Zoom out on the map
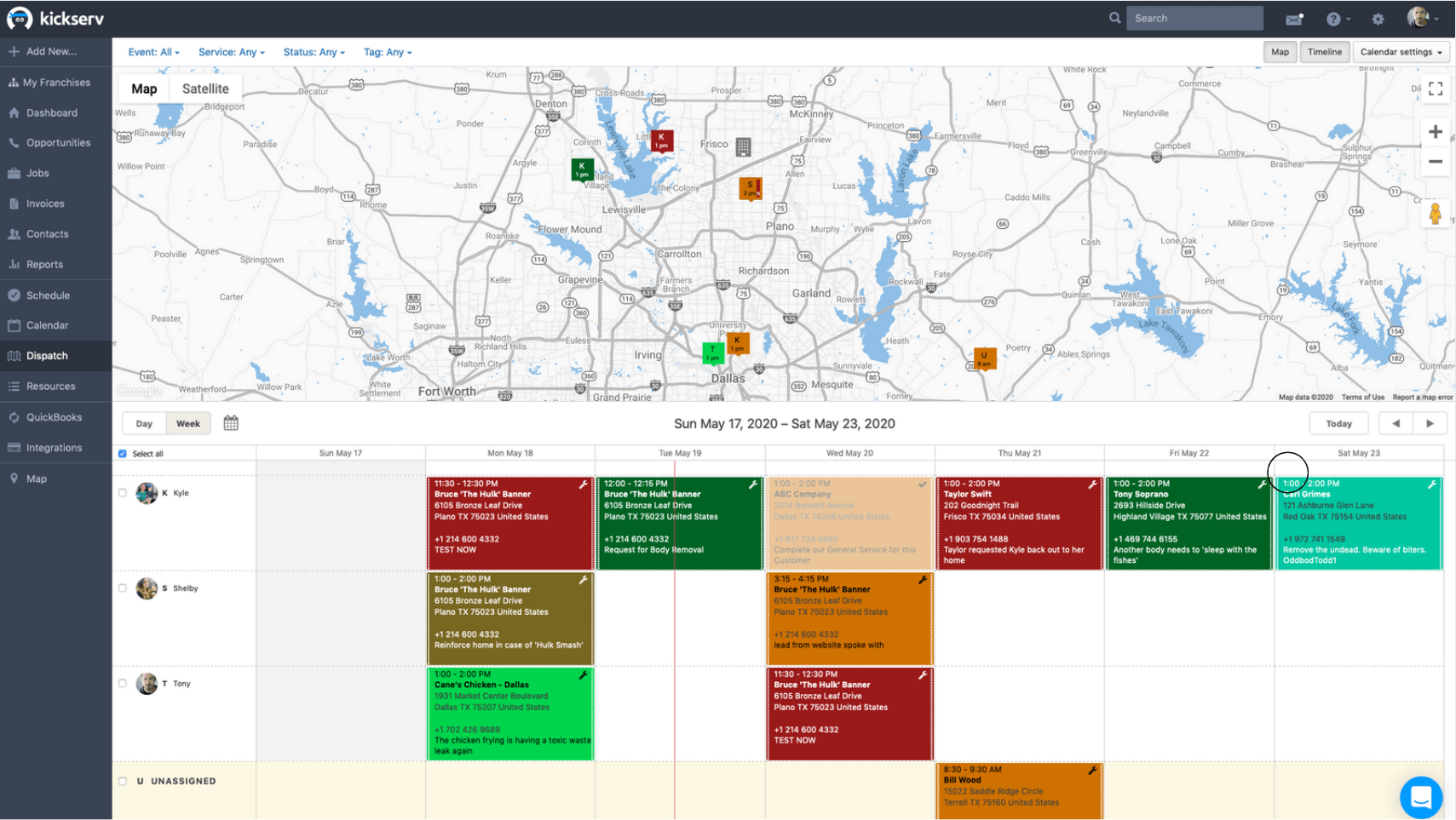 tap(1436, 162)
